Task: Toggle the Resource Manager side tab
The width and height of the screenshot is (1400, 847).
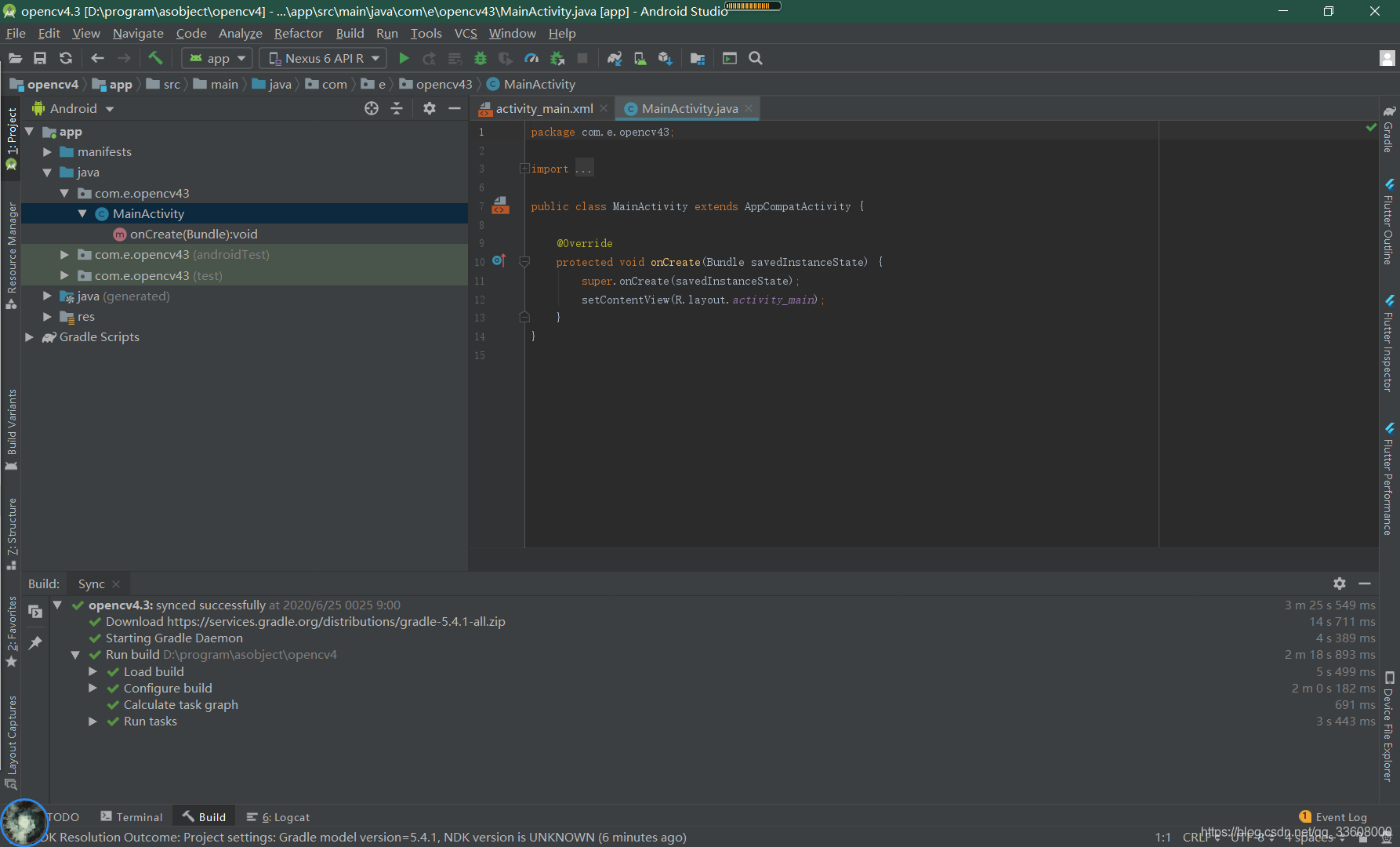Action: tap(11, 255)
